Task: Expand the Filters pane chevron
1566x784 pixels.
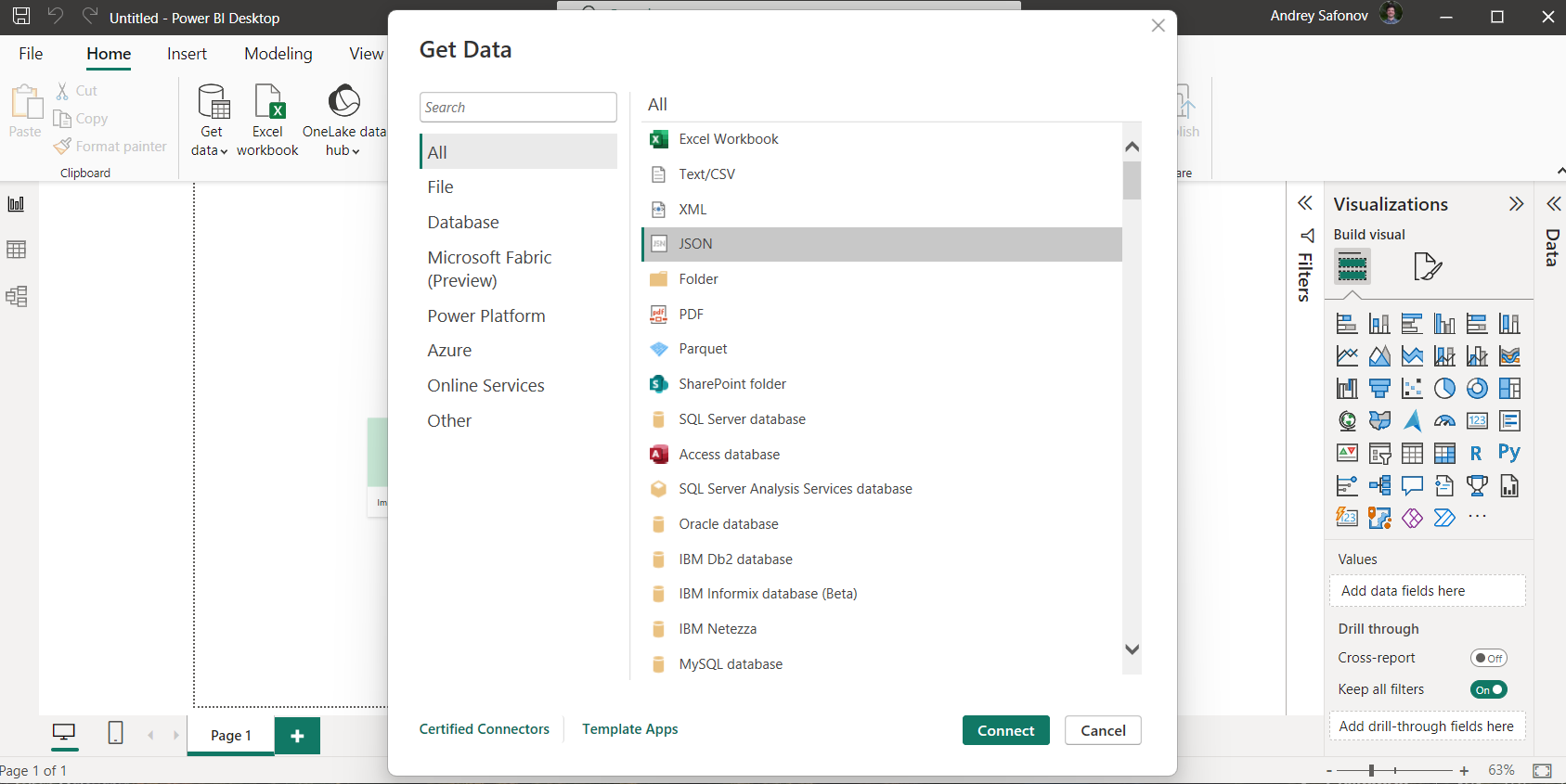Action: click(1304, 203)
